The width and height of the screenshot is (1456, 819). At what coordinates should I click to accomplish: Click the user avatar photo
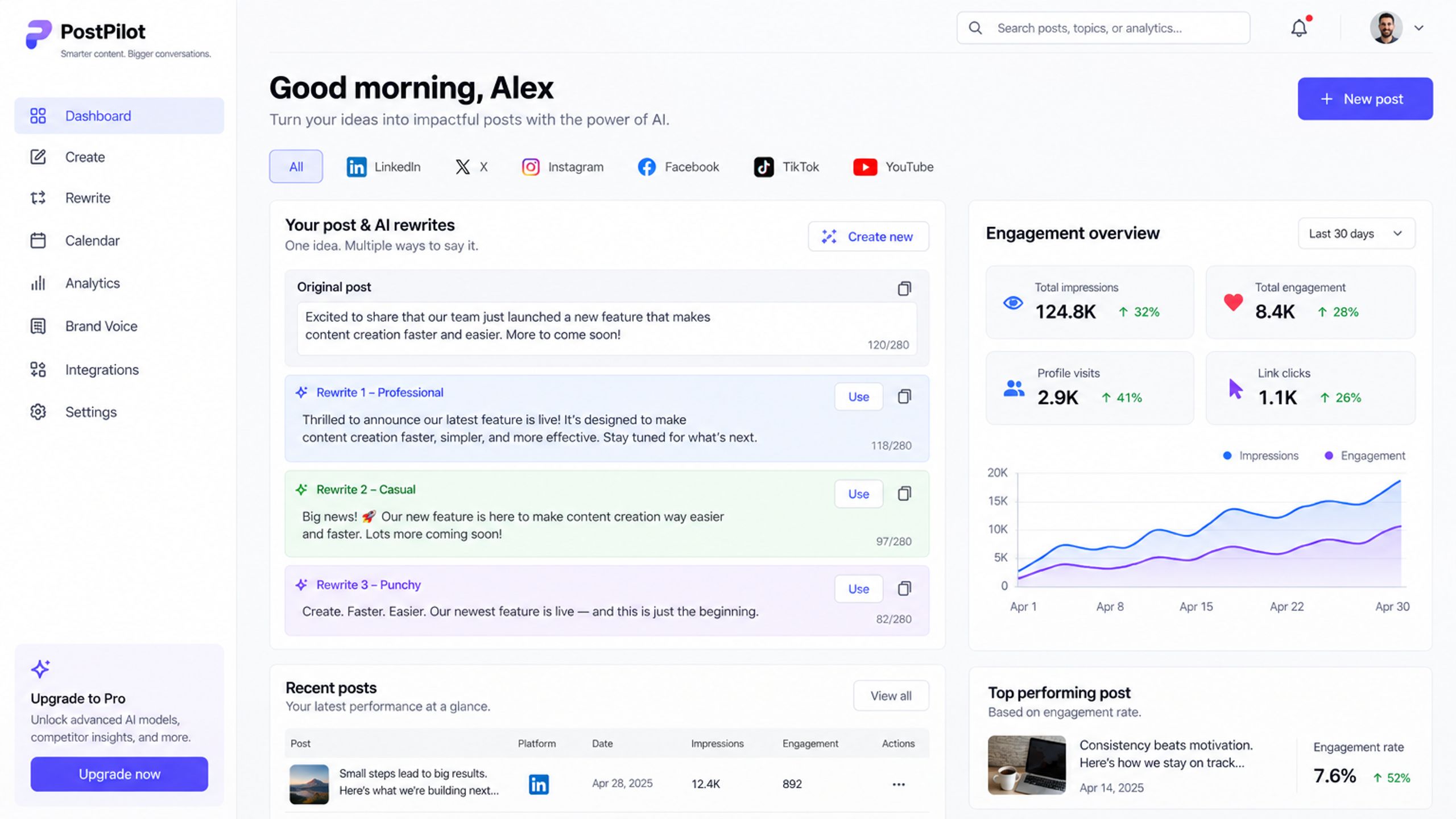click(1386, 28)
